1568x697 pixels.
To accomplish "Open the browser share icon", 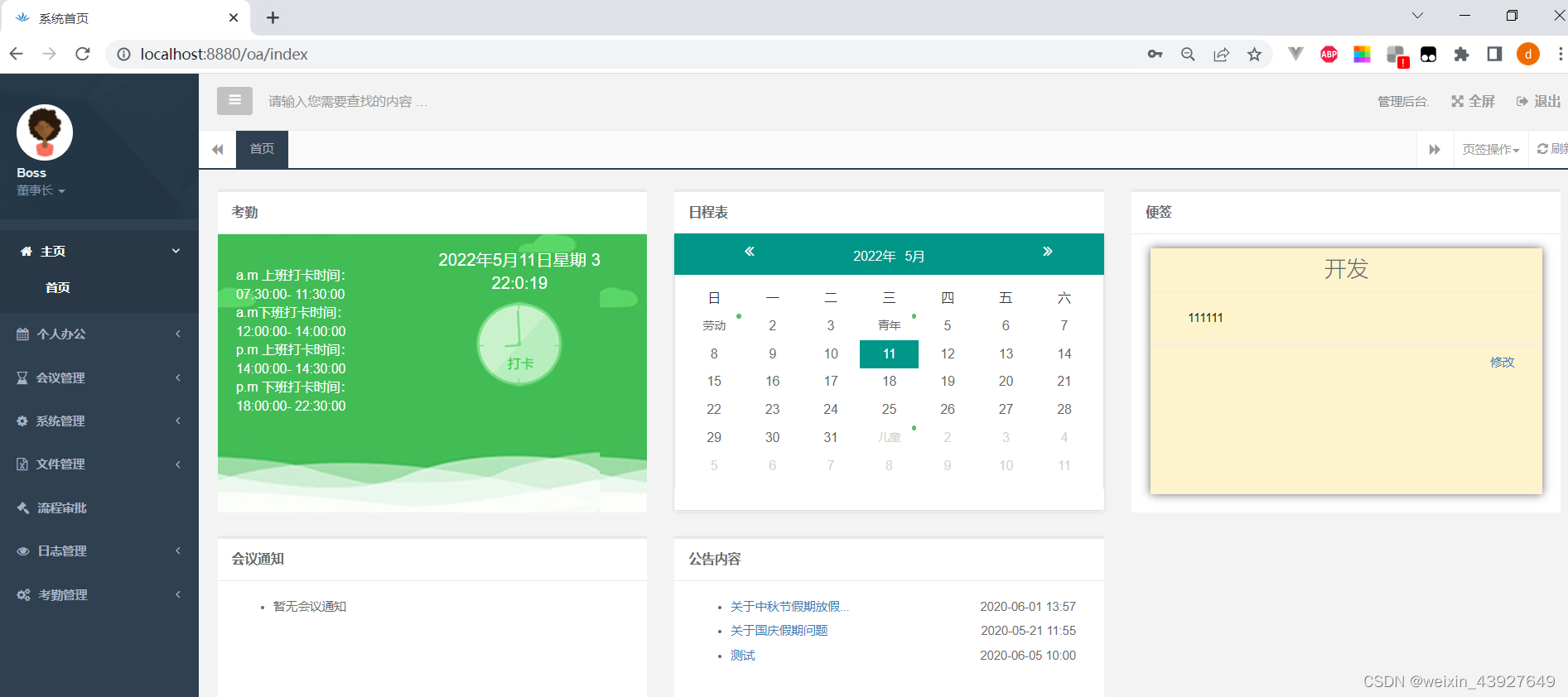I will (1221, 55).
